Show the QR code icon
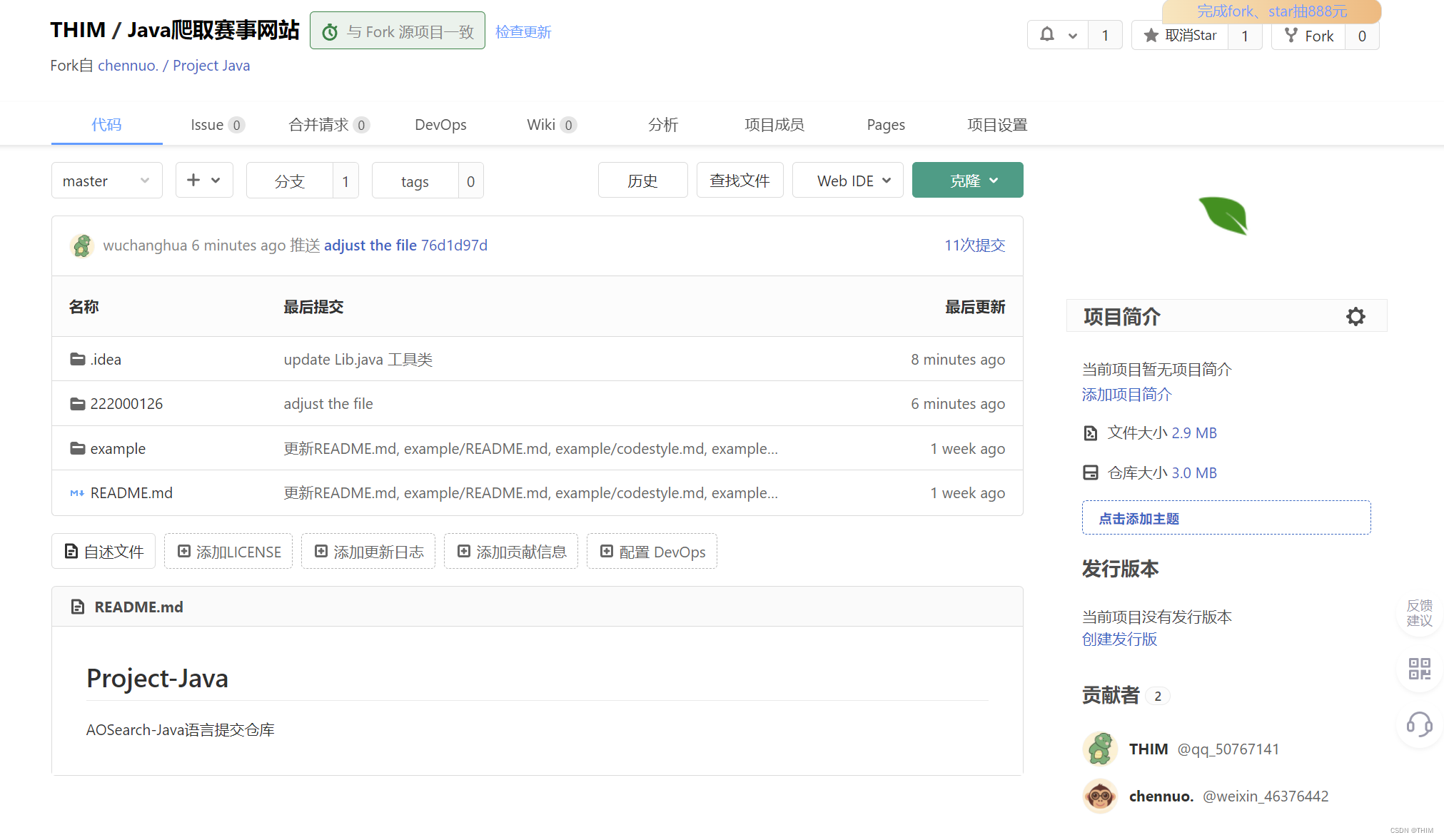 1419,669
